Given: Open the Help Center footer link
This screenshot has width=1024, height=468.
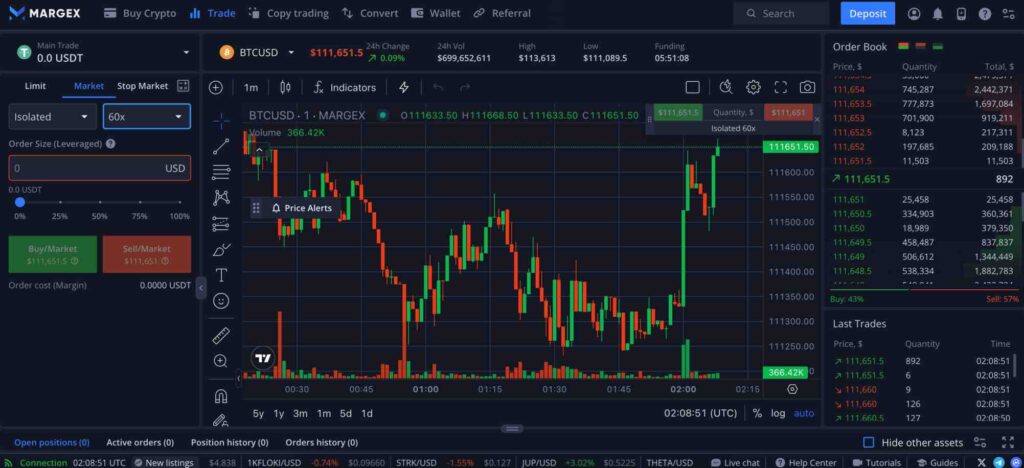Looking at the screenshot, I should pos(806,463).
